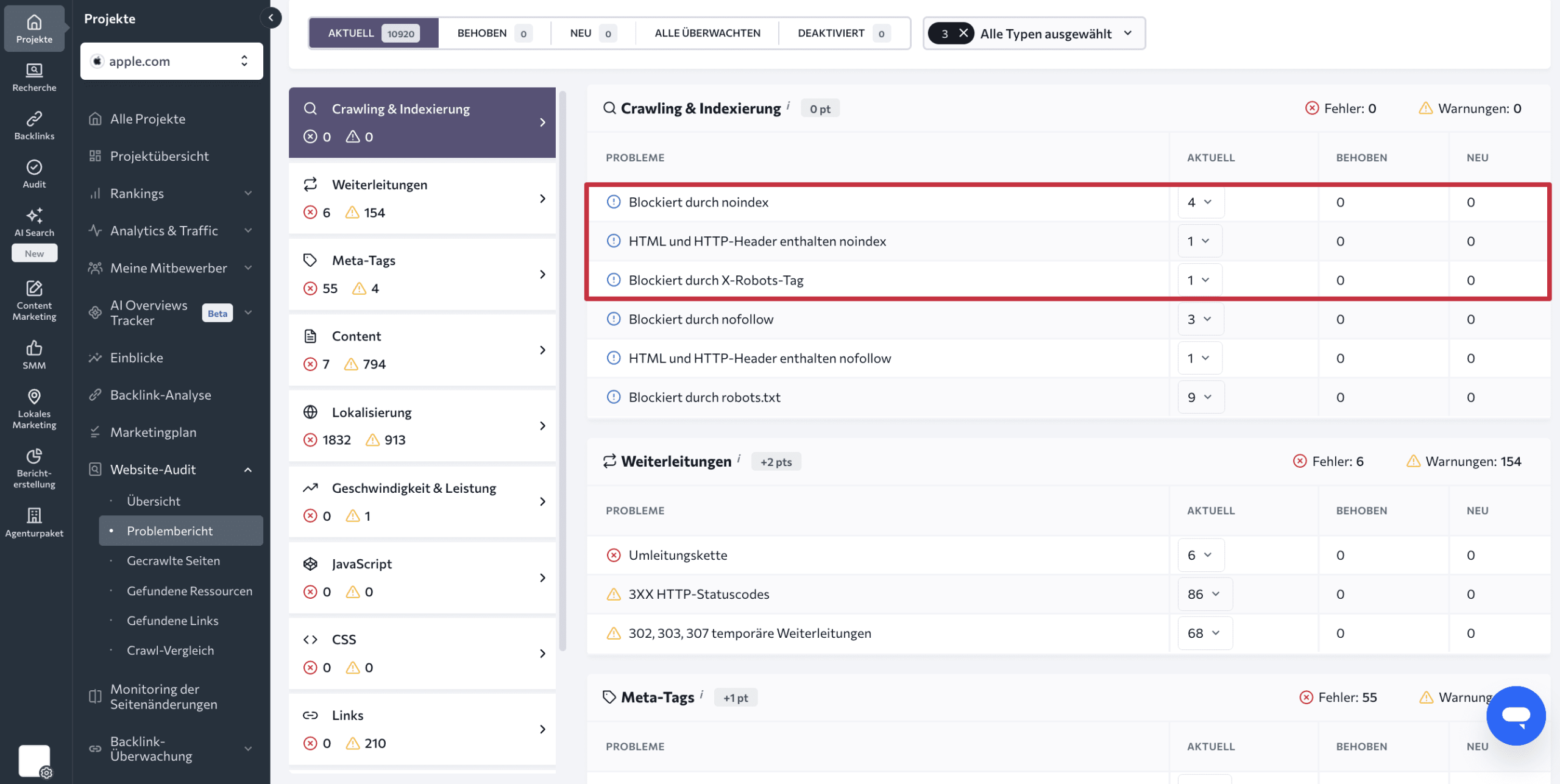Open Geschwindigkeit & Leistung category card

(x=422, y=502)
